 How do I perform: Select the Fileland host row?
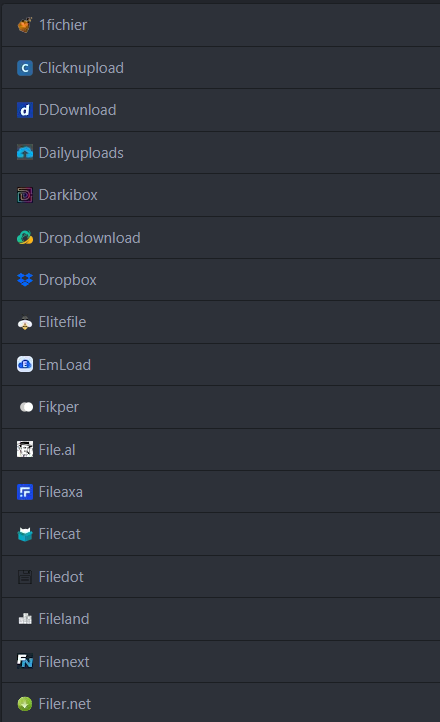click(x=221, y=619)
